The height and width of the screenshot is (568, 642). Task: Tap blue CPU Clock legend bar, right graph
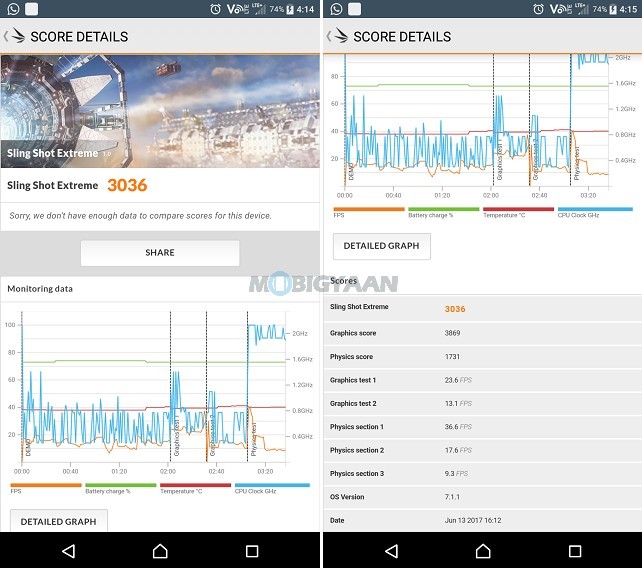pyautogui.click(x=595, y=209)
